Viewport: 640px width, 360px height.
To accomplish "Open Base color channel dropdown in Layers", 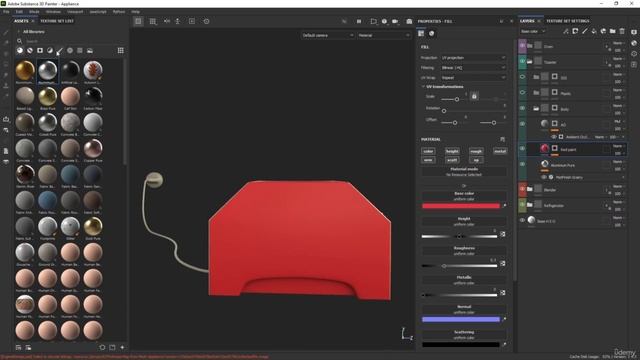I will [533, 31].
